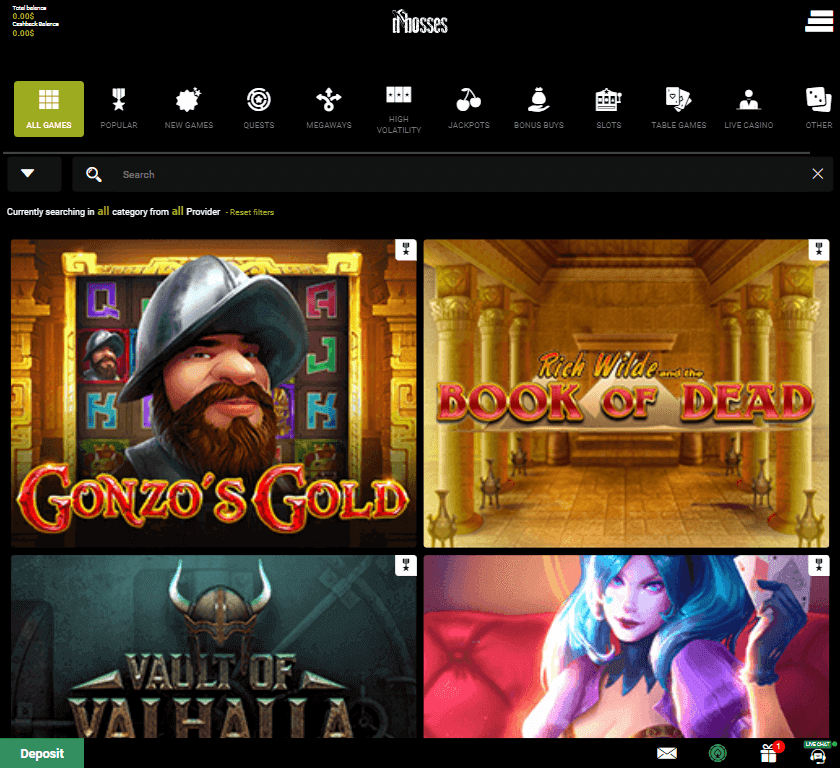Open the Other games category
Image resolution: width=840 pixels, height=768 pixels.
click(x=819, y=109)
